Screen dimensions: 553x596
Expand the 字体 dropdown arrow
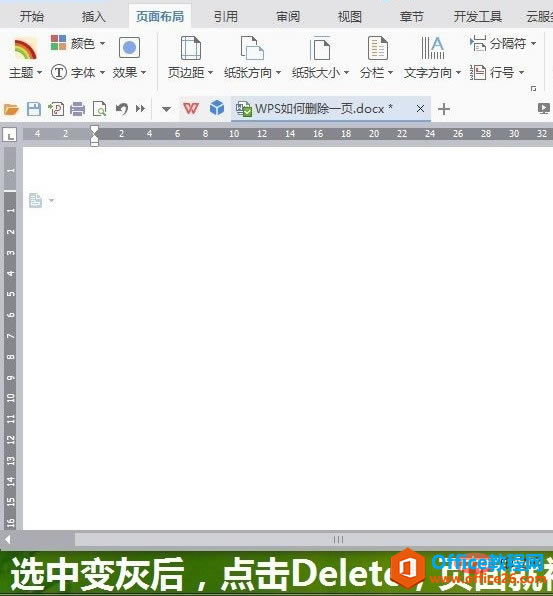102,72
